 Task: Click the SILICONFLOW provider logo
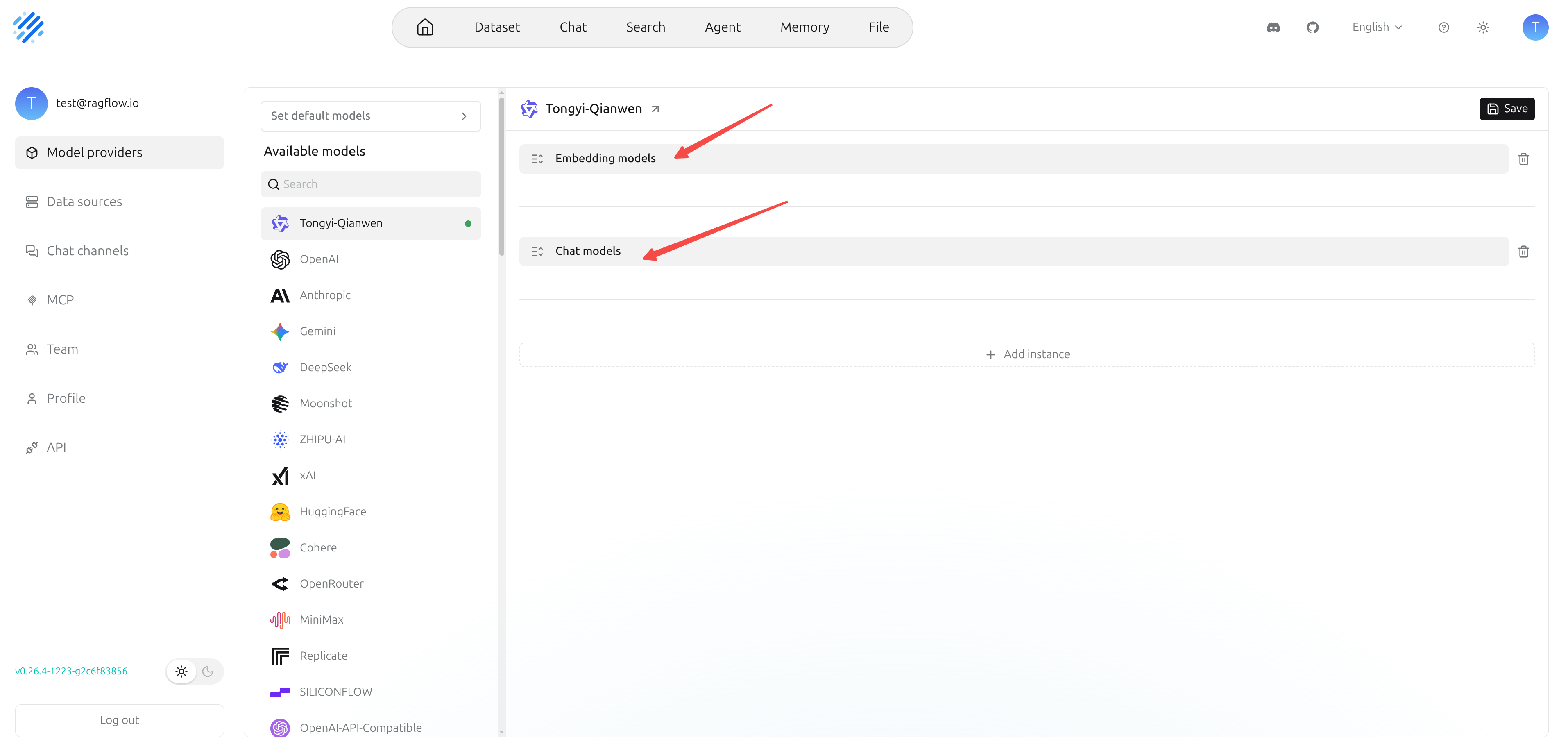click(280, 692)
